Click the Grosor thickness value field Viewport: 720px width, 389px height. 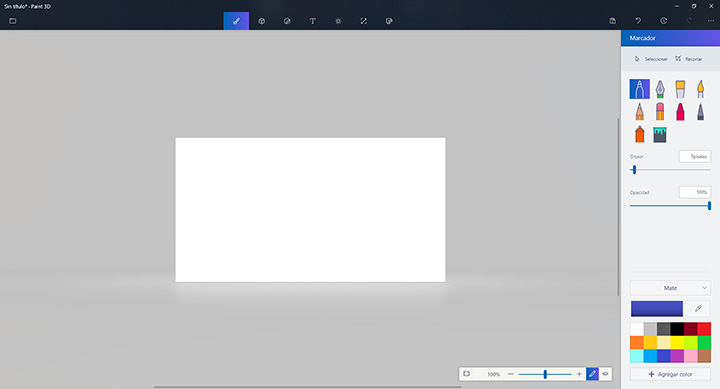tap(695, 156)
